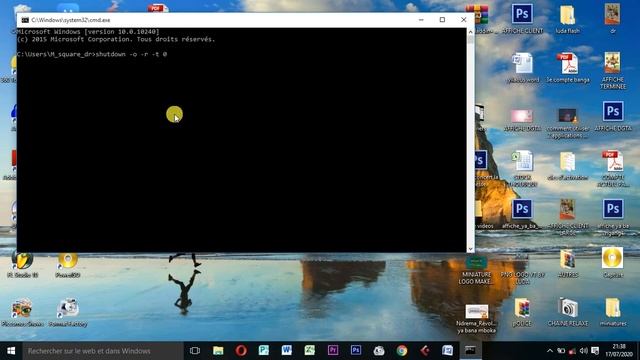Minimize the cmd.exe window
Screen dimensions: 640x360
click(x=421, y=20)
